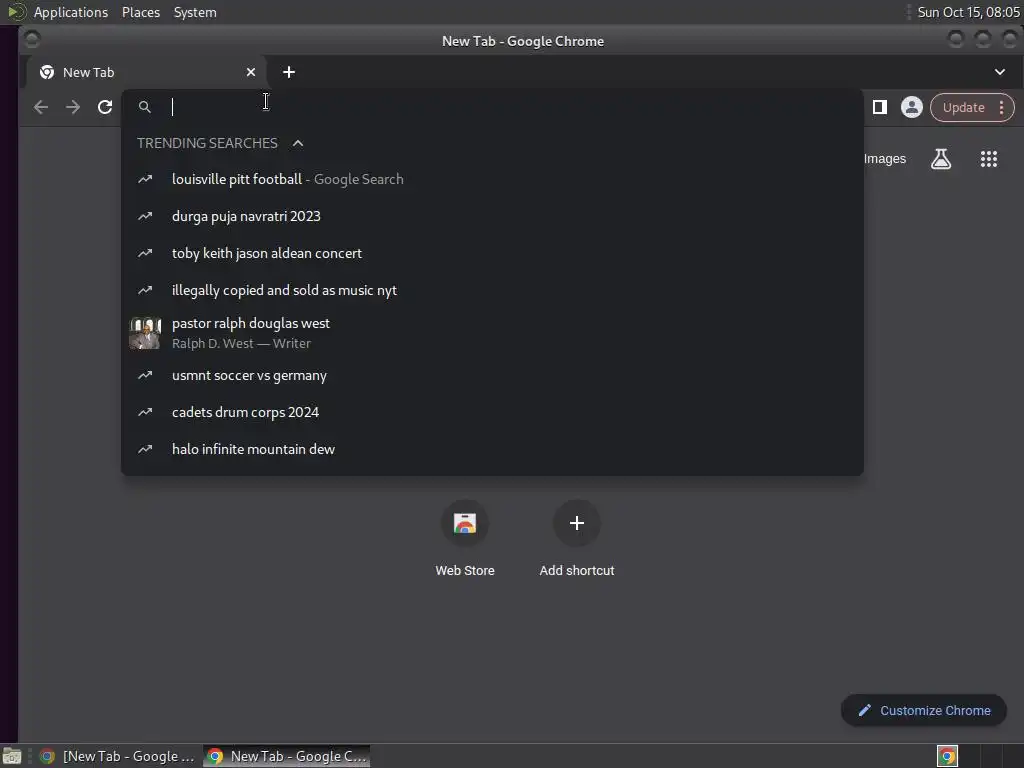Open the tab search dropdown chevron

pos(999,72)
